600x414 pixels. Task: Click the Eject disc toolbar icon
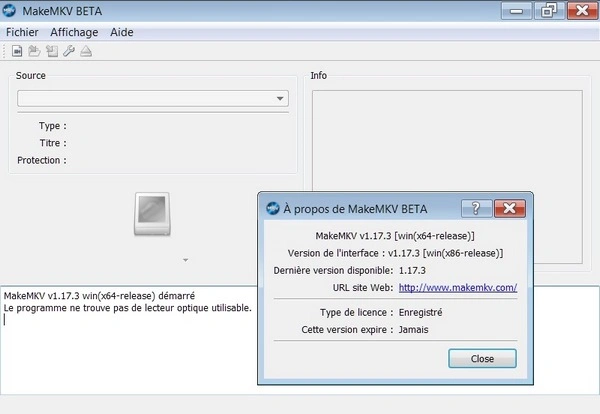[85, 51]
